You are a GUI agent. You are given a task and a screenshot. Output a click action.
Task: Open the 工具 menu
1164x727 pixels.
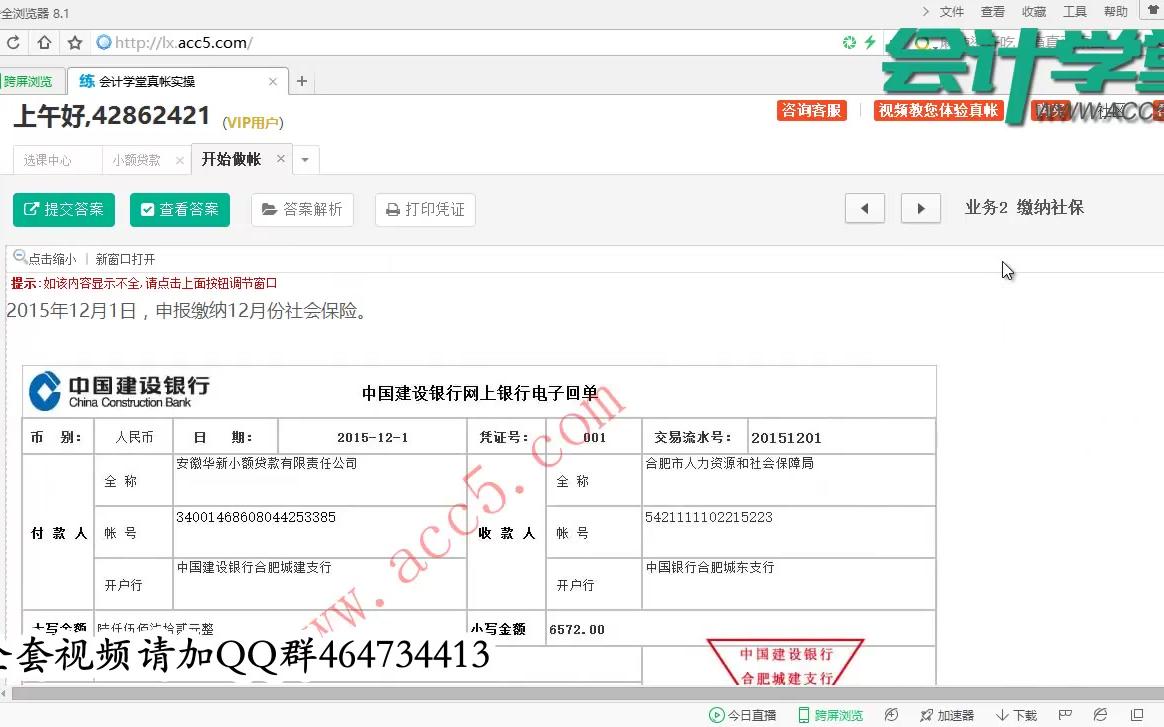click(1074, 11)
